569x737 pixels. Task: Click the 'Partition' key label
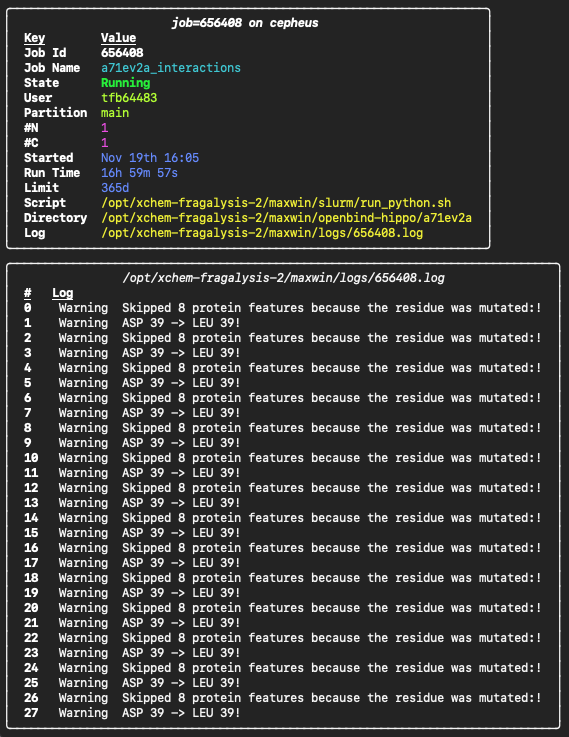tap(55, 113)
